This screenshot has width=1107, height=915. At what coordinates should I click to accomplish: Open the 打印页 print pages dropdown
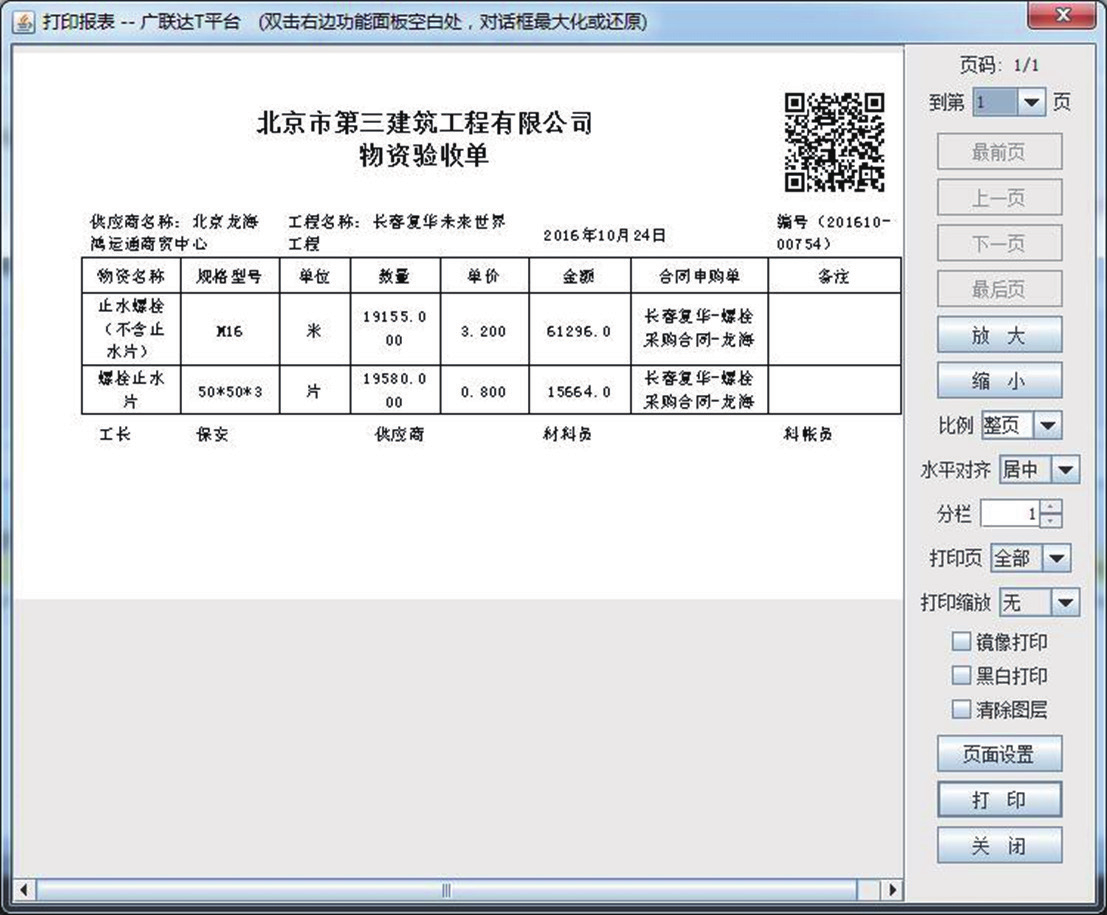click(1057, 558)
